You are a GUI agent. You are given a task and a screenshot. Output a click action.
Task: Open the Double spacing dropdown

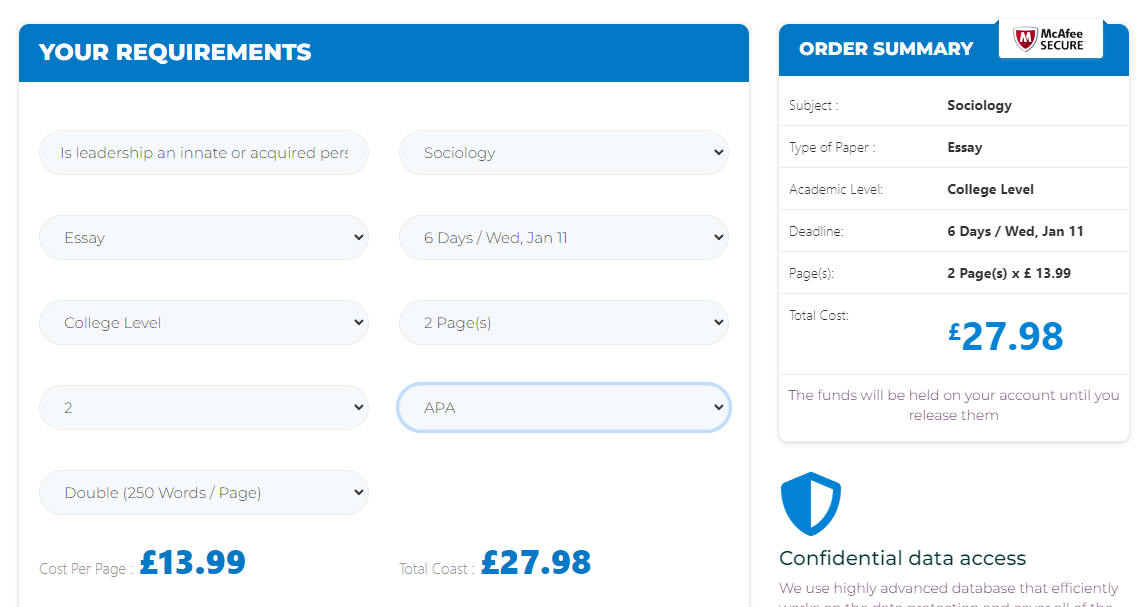pyautogui.click(x=204, y=492)
